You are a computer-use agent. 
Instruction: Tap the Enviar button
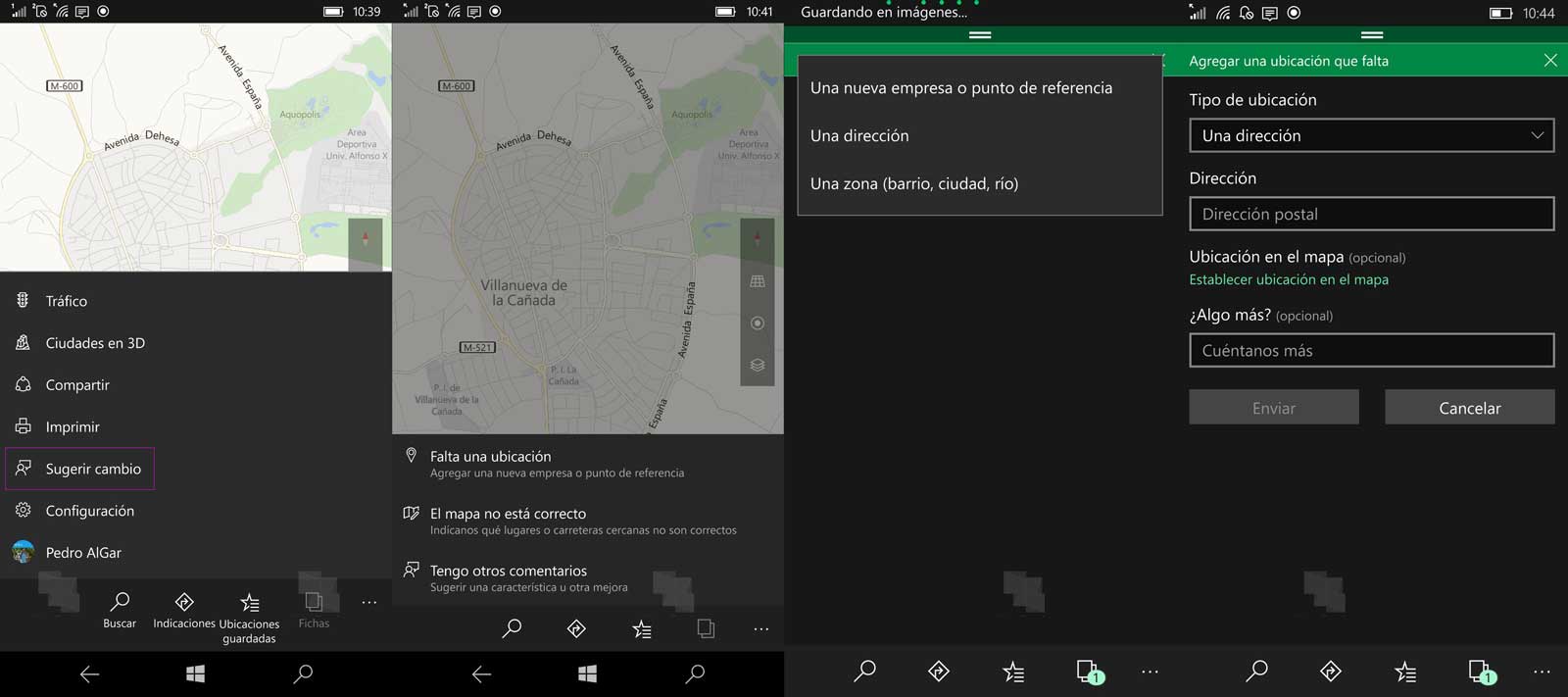tap(1274, 407)
